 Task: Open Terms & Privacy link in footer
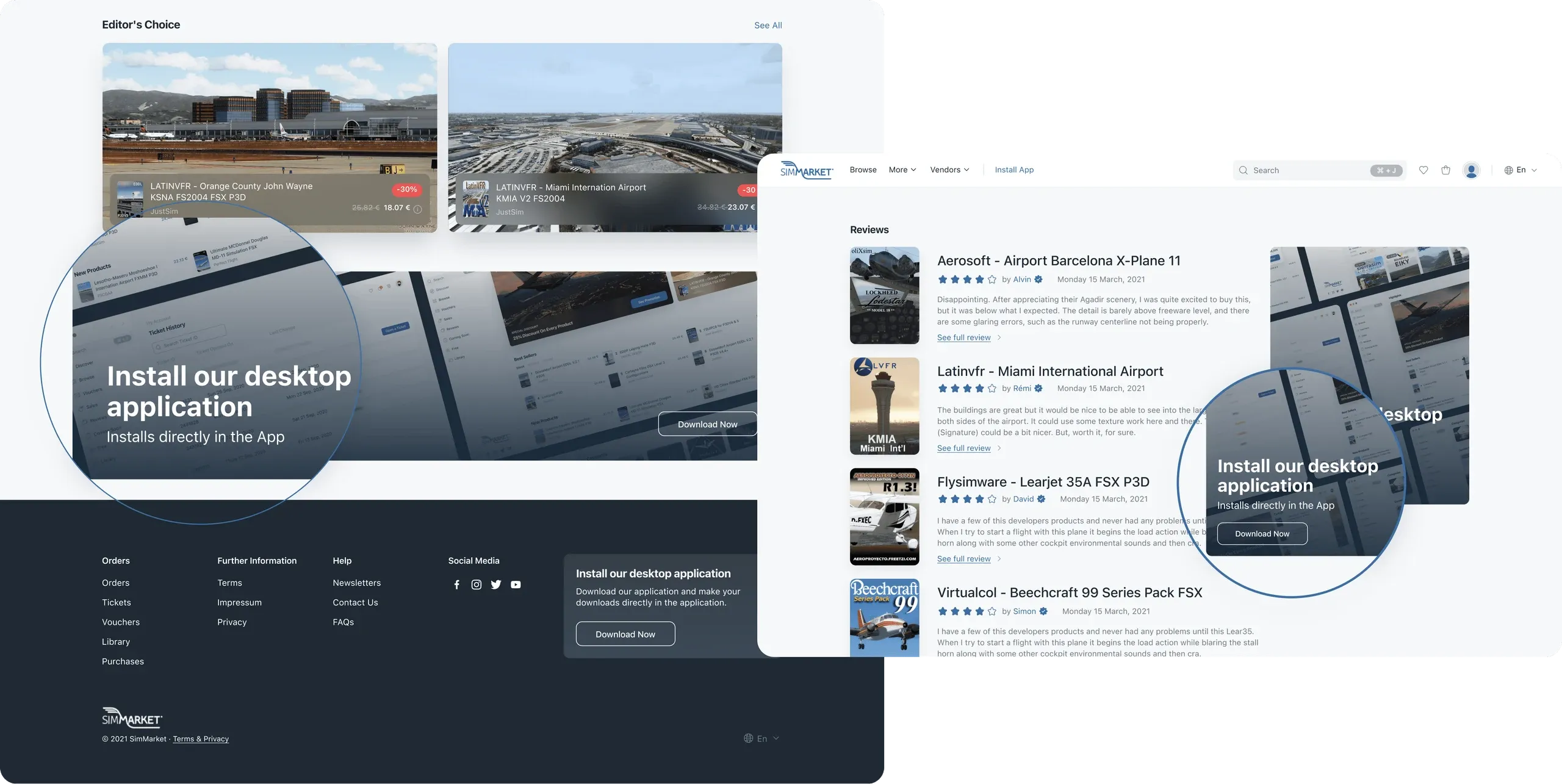[201, 739]
